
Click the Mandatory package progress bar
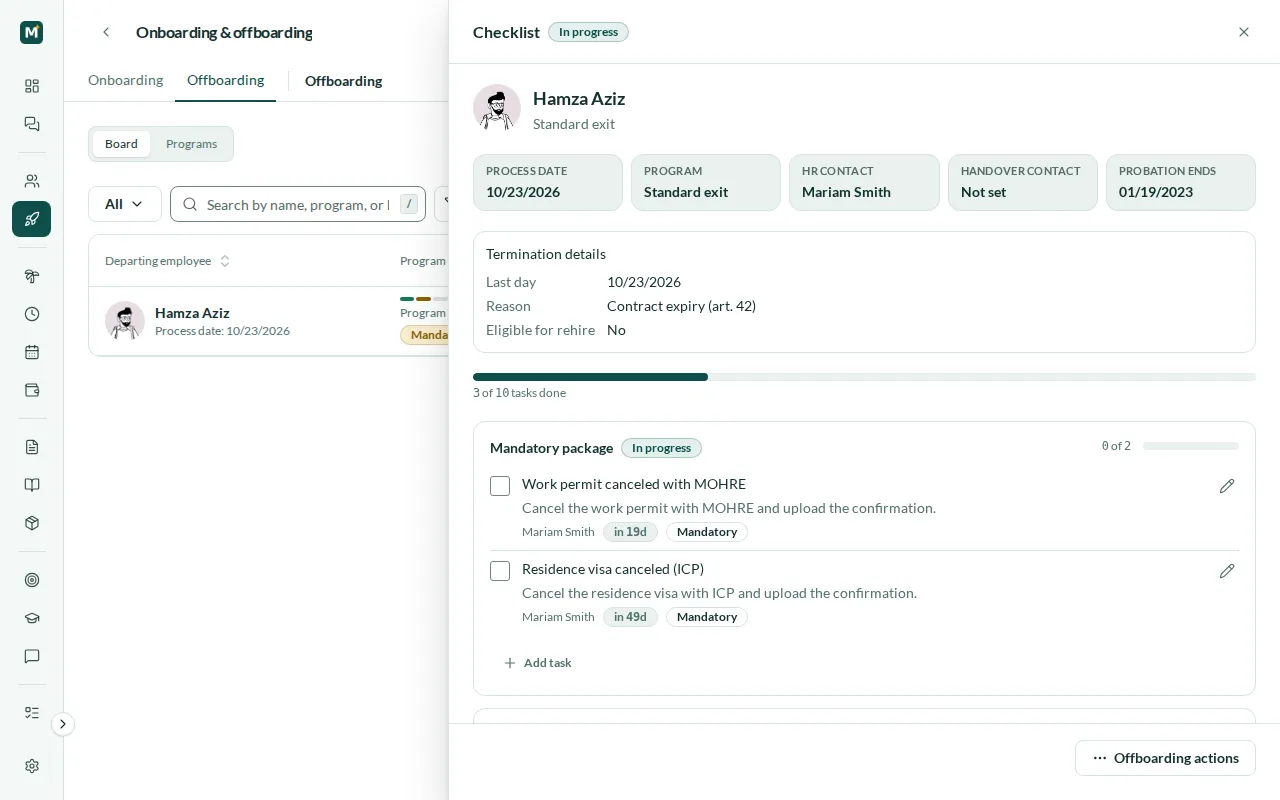pos(1191,446)
